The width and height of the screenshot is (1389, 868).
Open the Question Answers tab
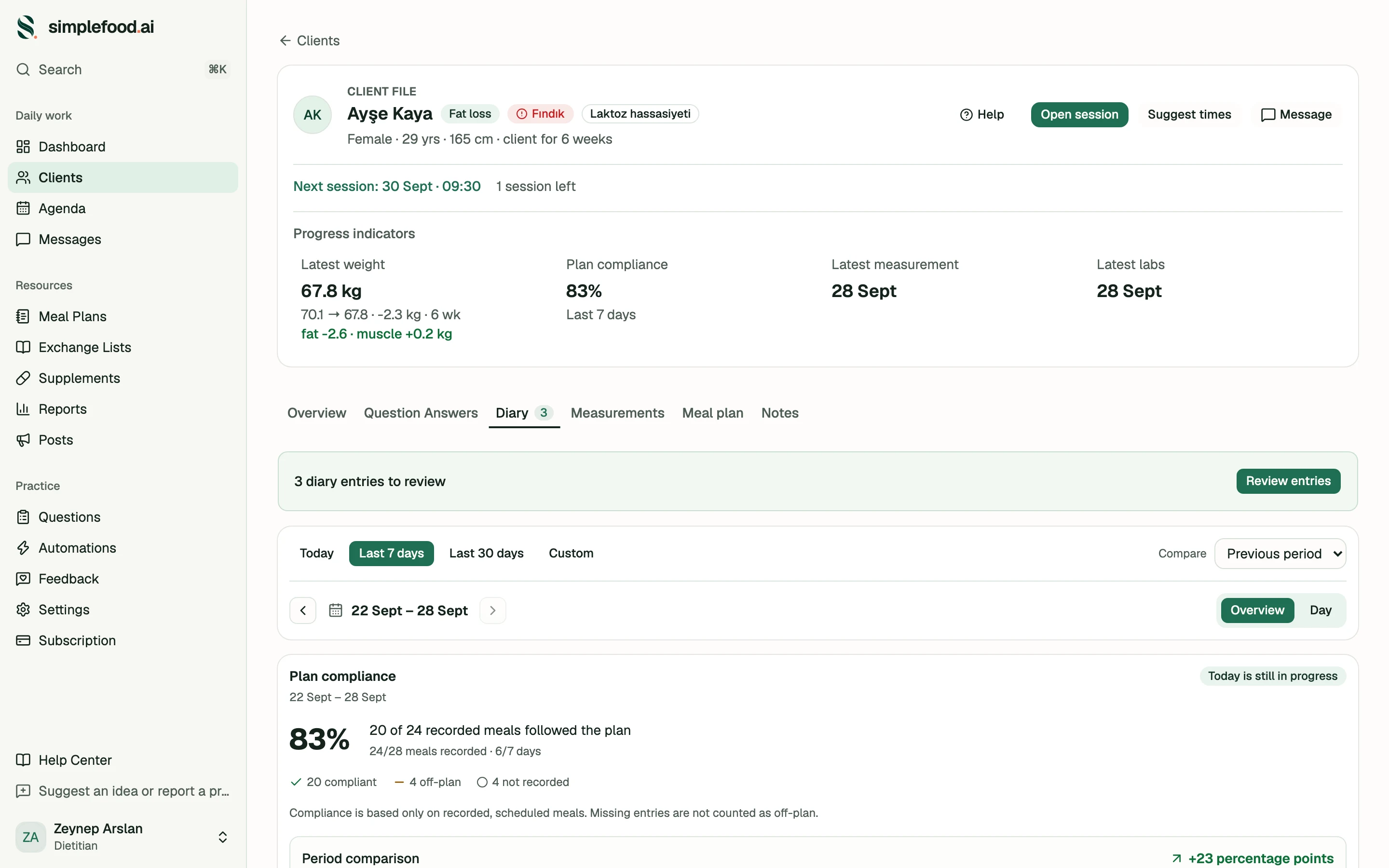point(421,413)
